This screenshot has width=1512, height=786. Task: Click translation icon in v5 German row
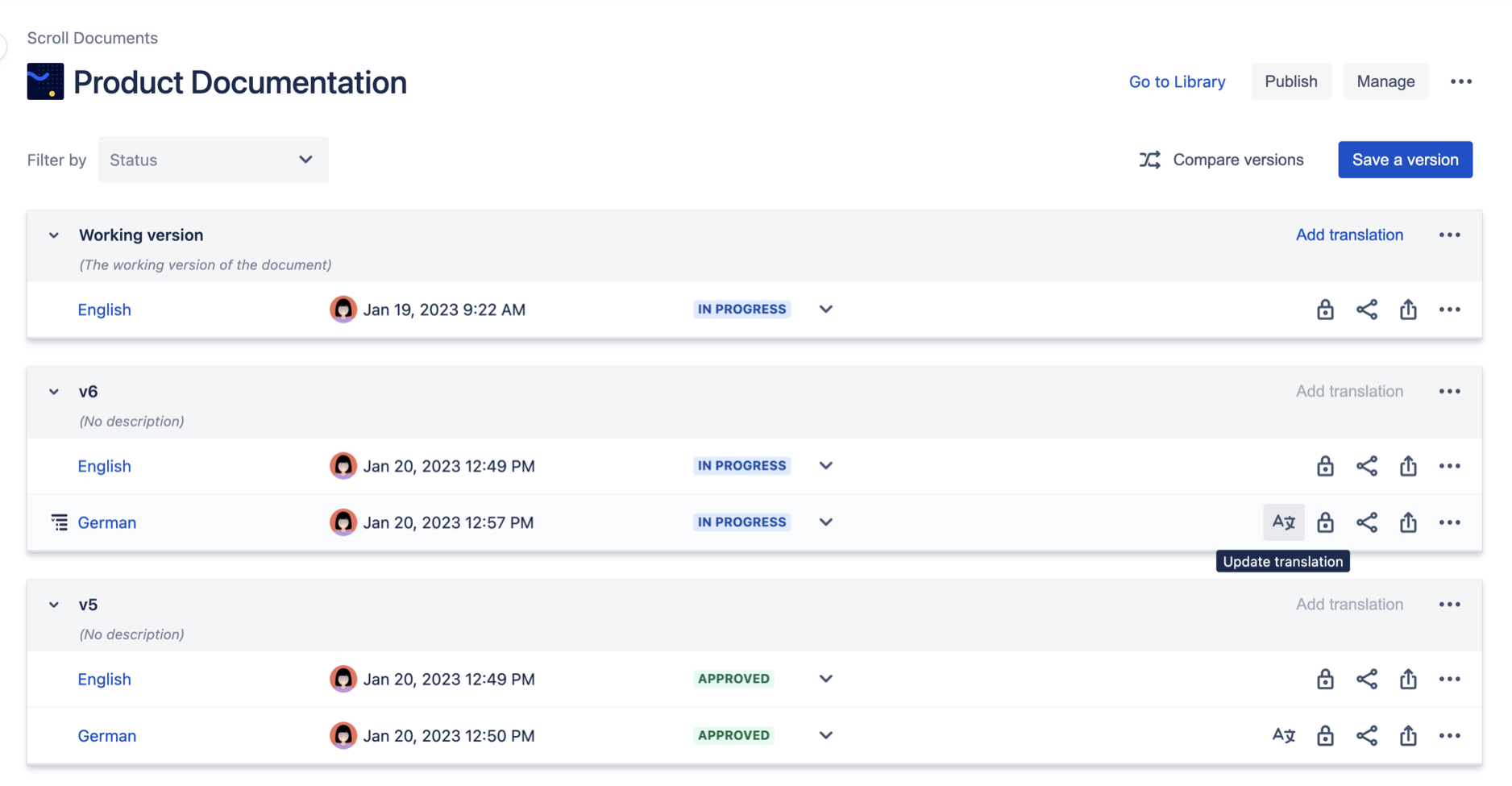(x=1283, y=735)
